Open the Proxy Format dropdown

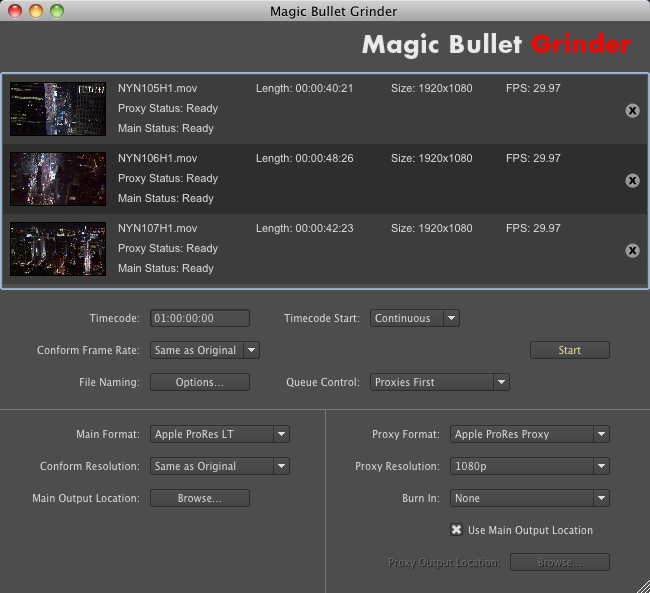(530, 434)
